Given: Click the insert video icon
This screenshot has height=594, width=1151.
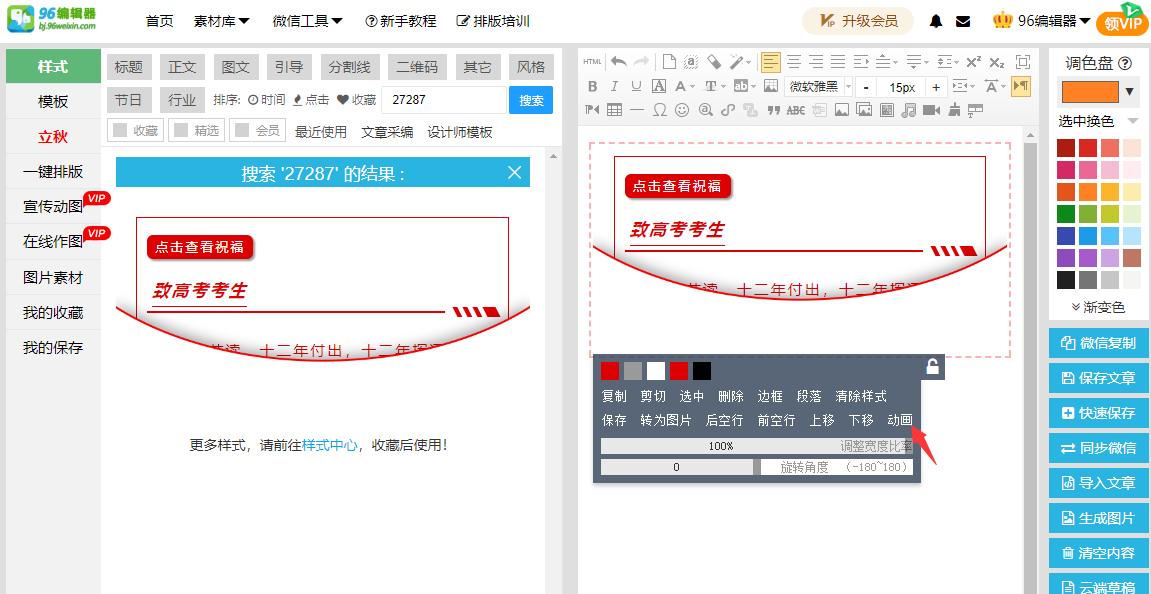Looking at the screenshot, I should coord(932,110).
